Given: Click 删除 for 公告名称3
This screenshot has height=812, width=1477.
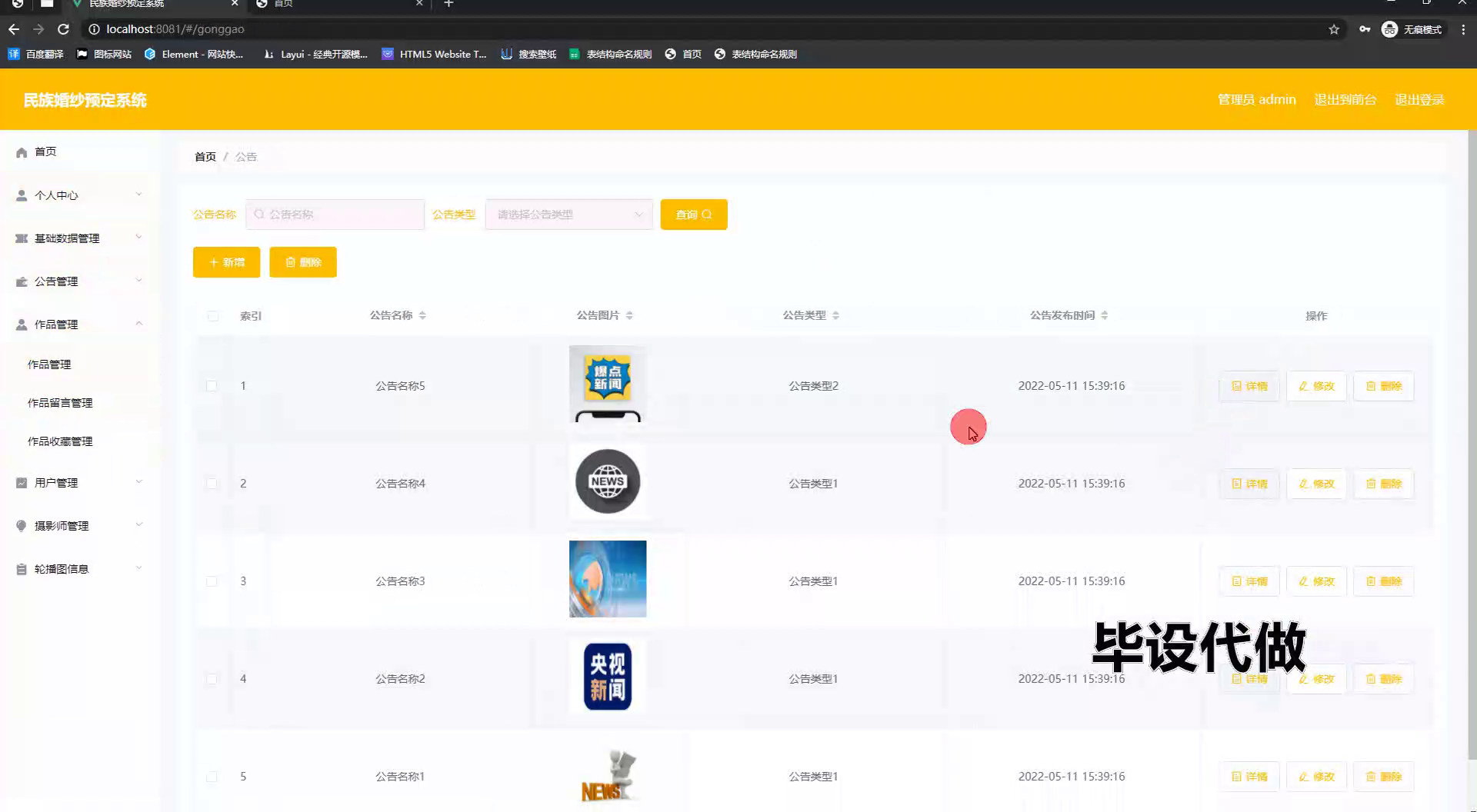Looking at the screenshot, I should [x=1384, y=581].
